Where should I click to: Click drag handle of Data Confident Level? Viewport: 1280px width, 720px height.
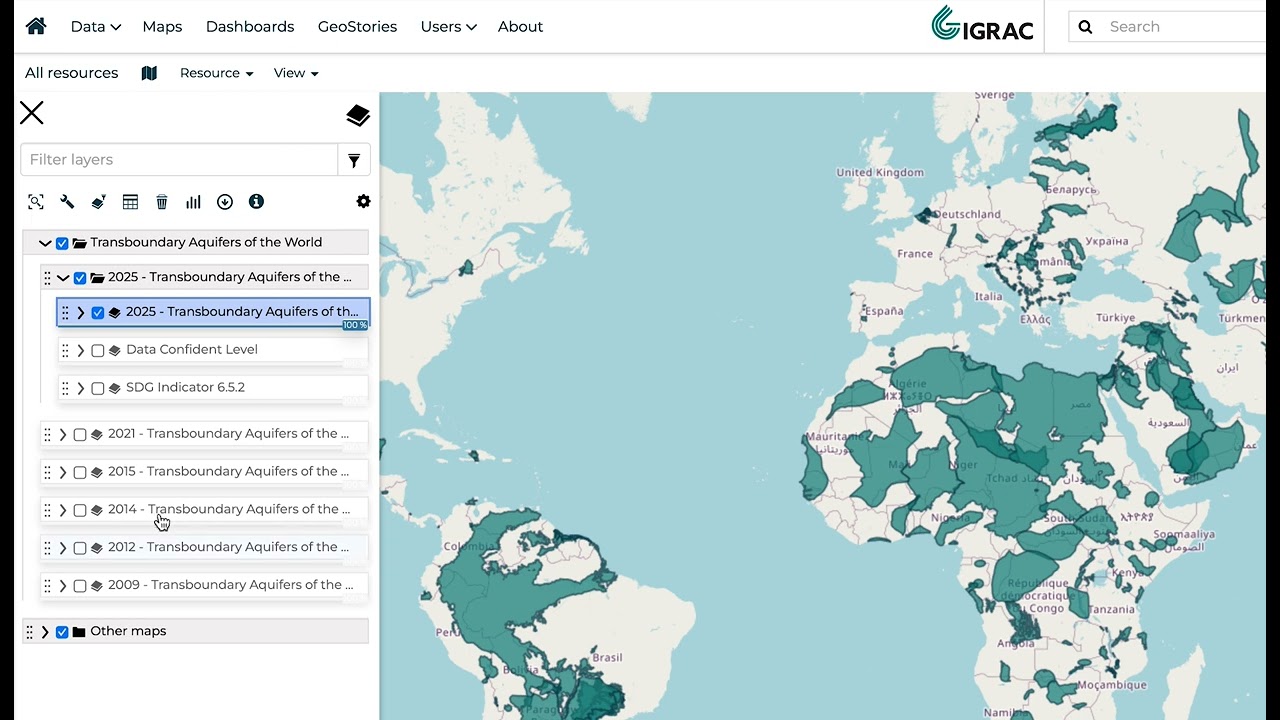click(65, 351)
